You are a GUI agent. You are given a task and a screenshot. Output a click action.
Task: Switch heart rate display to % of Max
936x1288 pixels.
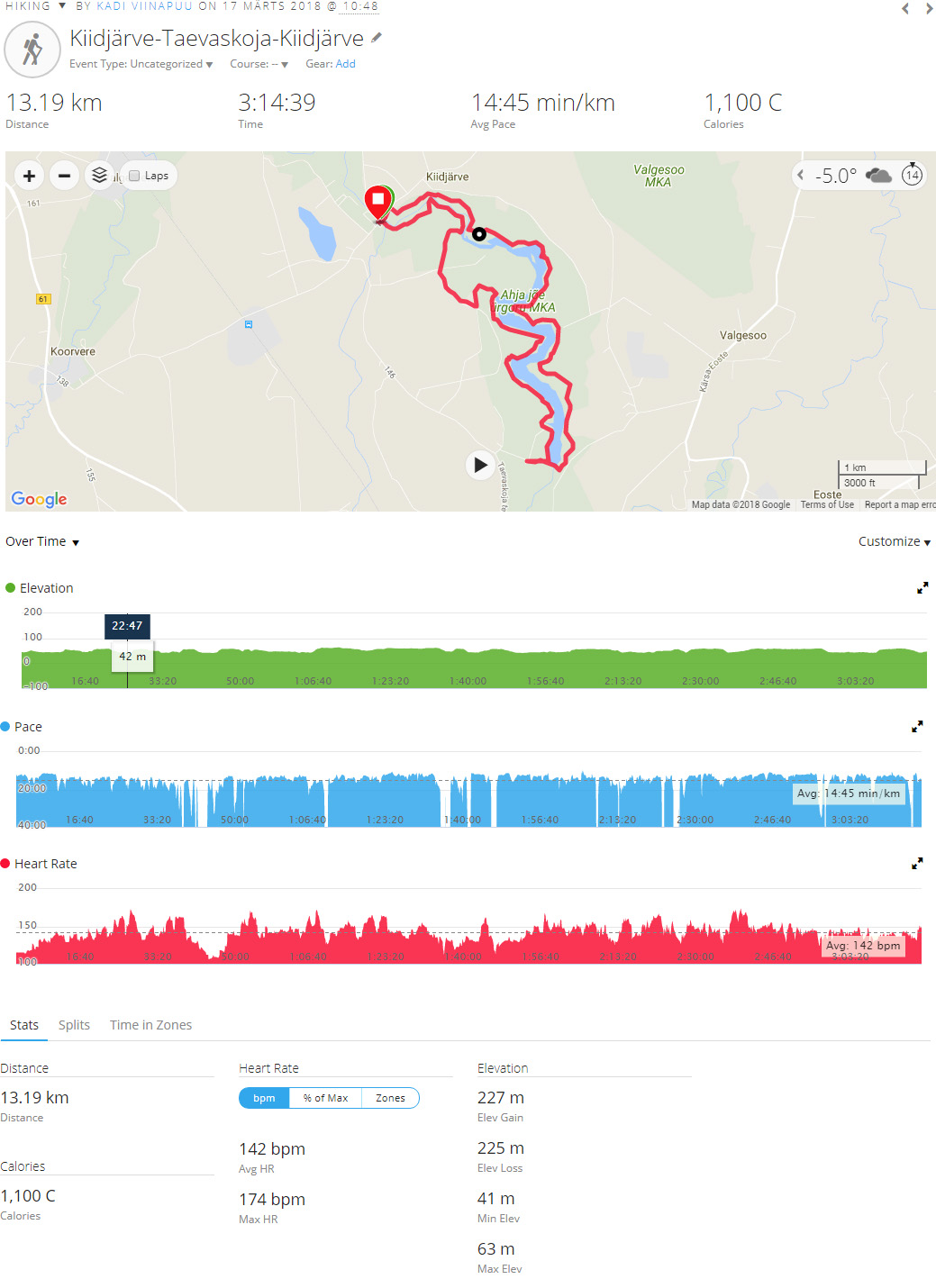click(x=325, y=1098)
